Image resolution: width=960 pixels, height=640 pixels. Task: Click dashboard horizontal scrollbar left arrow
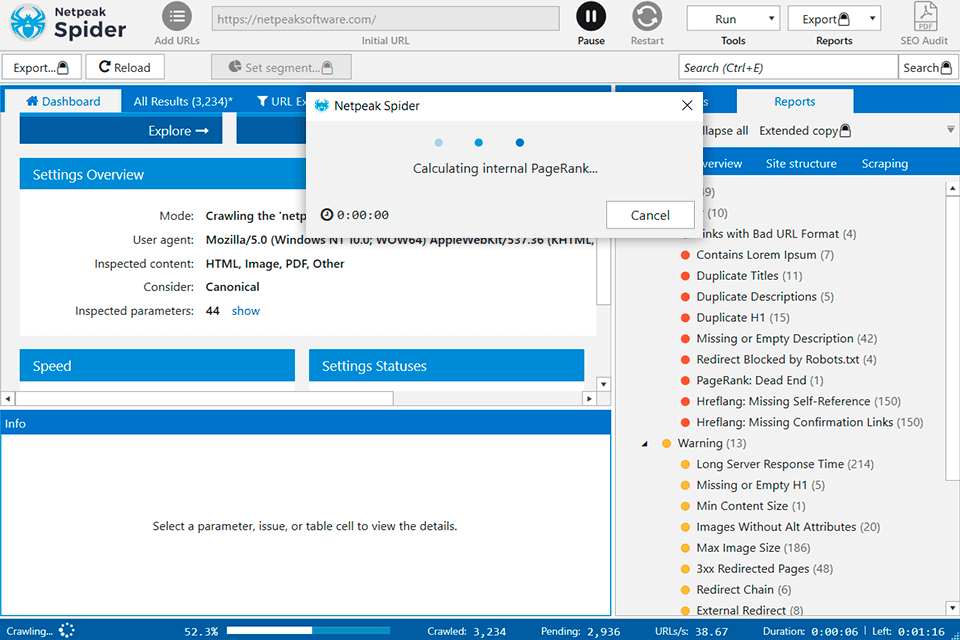coord(8,399)
